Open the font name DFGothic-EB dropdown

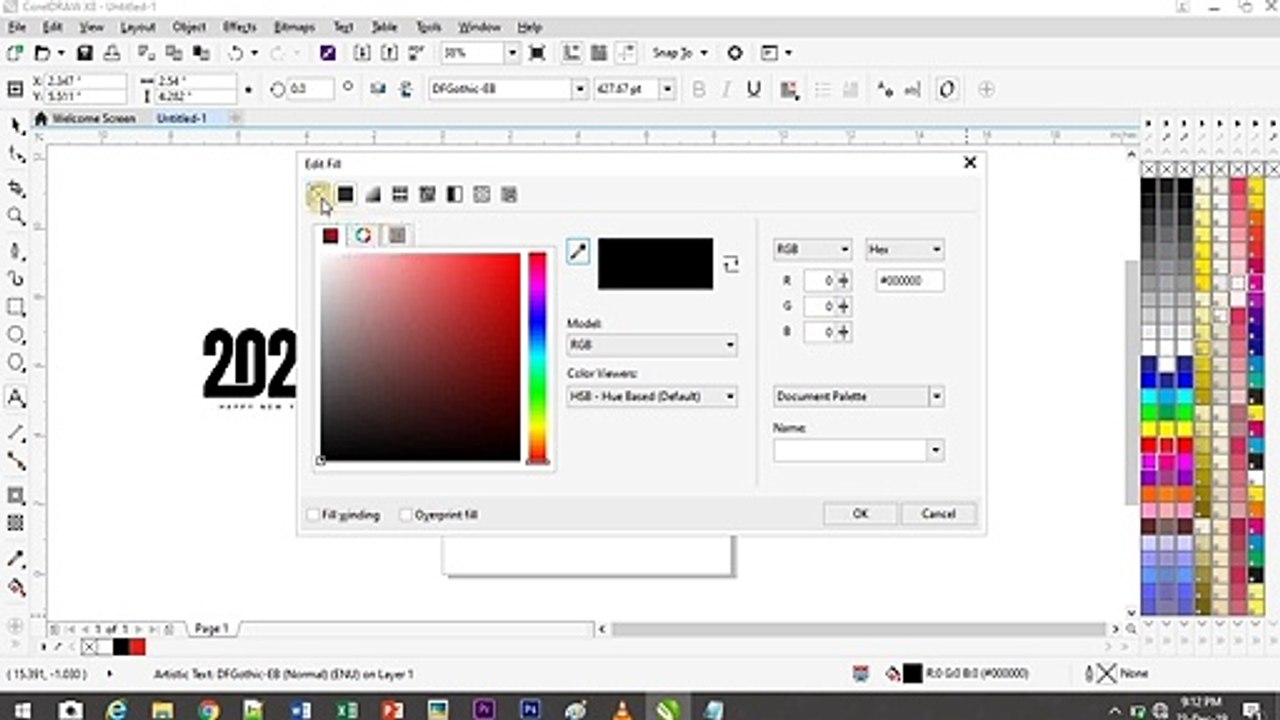point(580,89)
